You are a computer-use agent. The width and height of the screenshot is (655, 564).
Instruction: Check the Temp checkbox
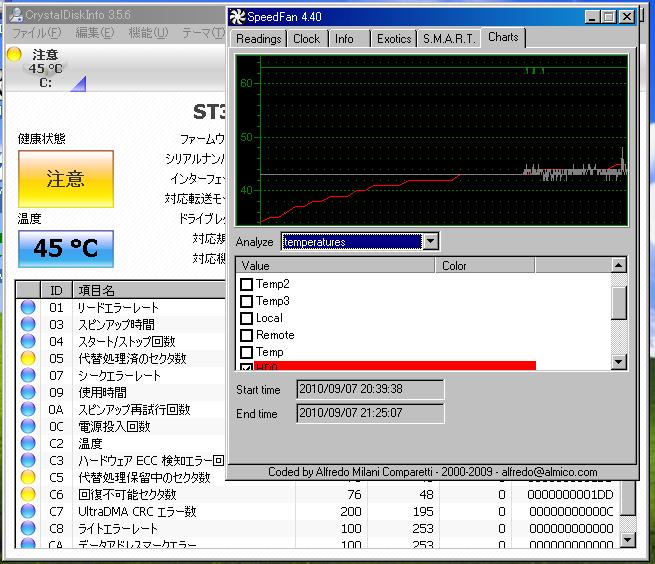coord(246,352)
